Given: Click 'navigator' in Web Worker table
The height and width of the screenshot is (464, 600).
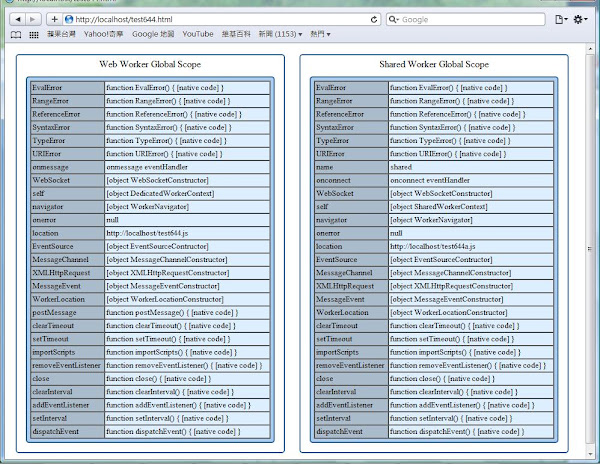Looking at the screenshot, I should [67, 207].
